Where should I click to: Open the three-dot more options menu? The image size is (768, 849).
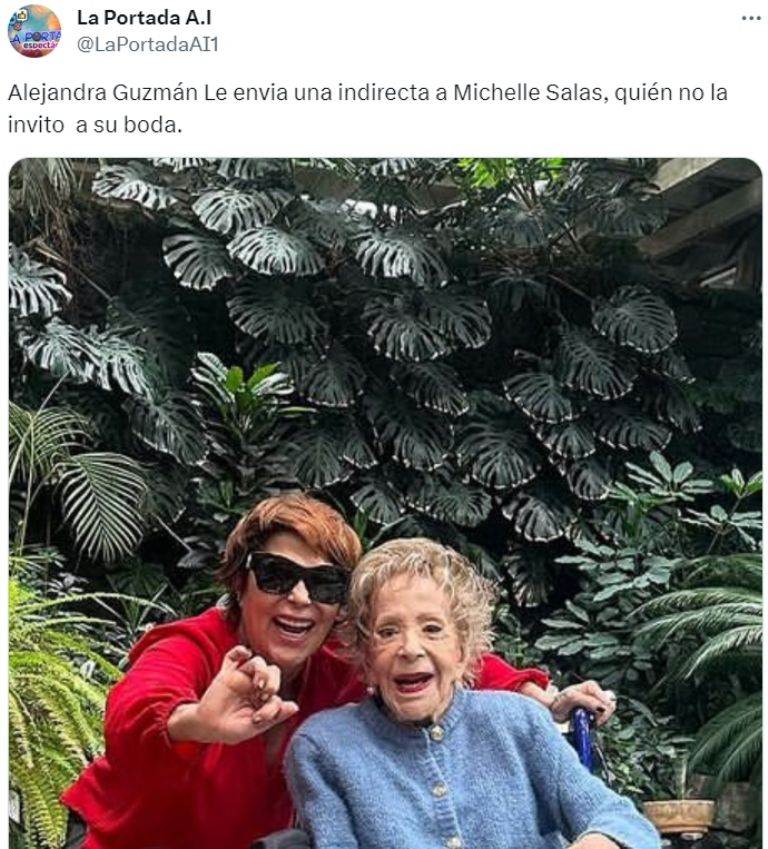pos(751,18)
